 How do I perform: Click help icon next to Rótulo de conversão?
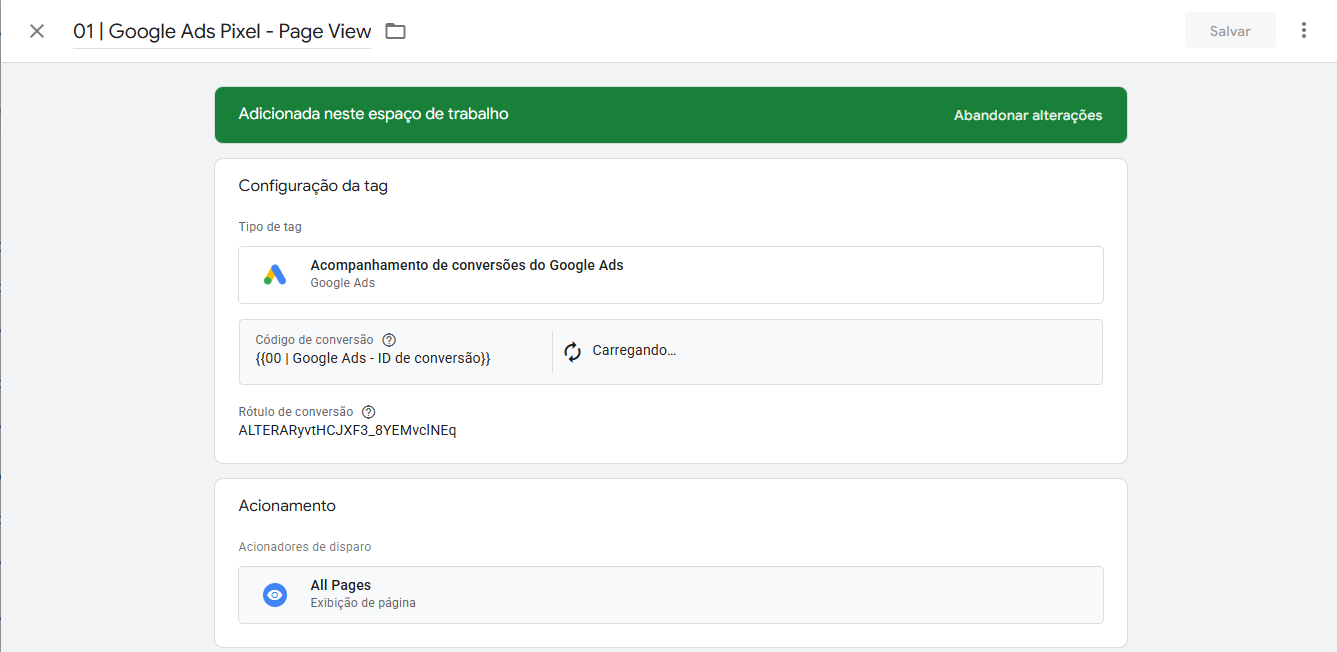tap(369, 412)
